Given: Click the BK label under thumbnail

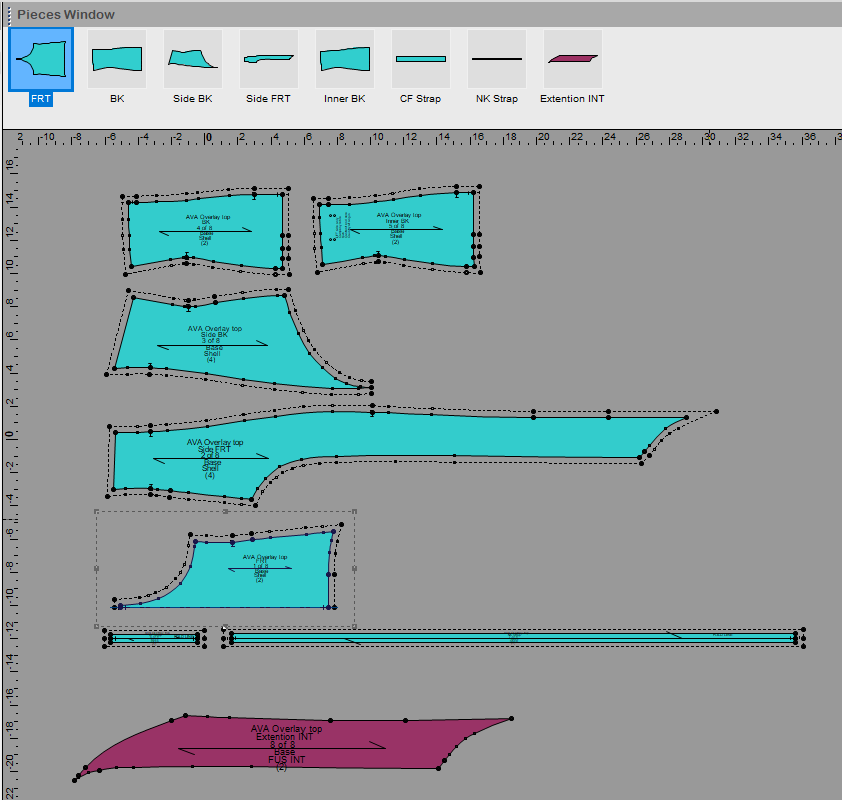Looking at the screenshot, I should (117, 99).
